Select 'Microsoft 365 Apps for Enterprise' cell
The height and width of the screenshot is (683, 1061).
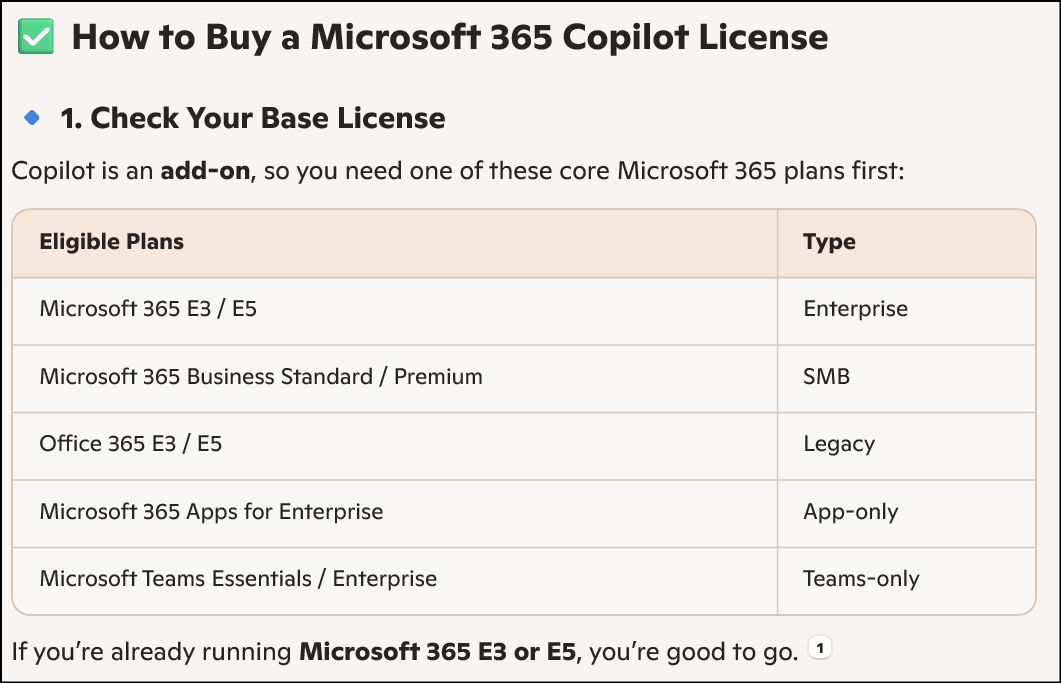click(x=211, y=512)
